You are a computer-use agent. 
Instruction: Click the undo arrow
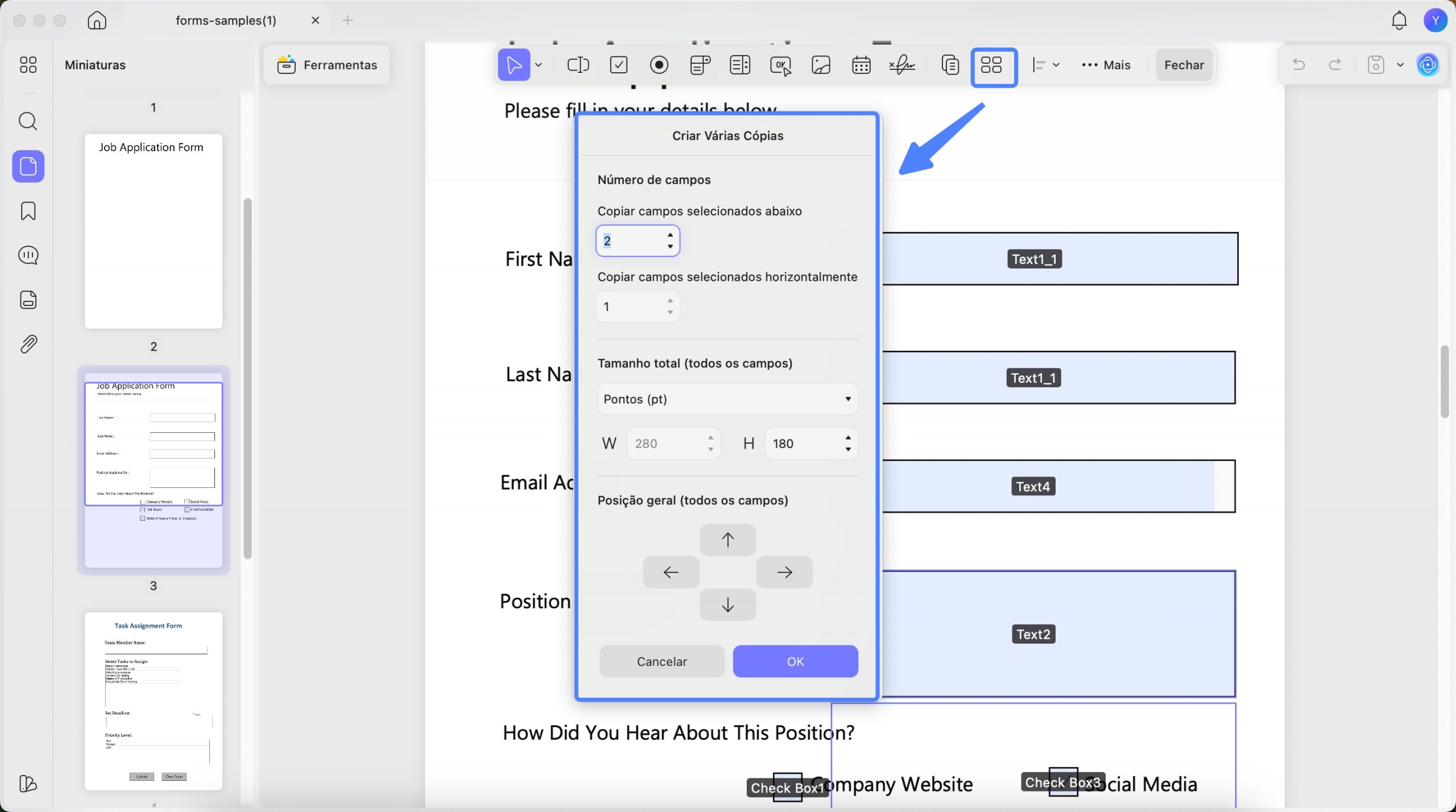pyautogui.click(x=1298, y=65)
